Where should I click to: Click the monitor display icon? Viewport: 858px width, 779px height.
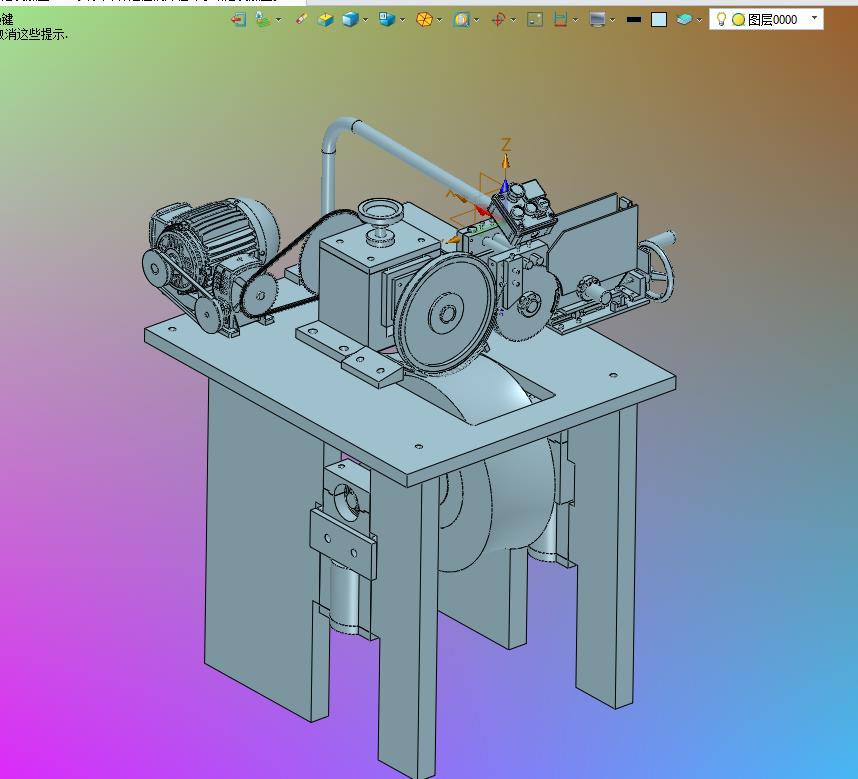(597, 20)
